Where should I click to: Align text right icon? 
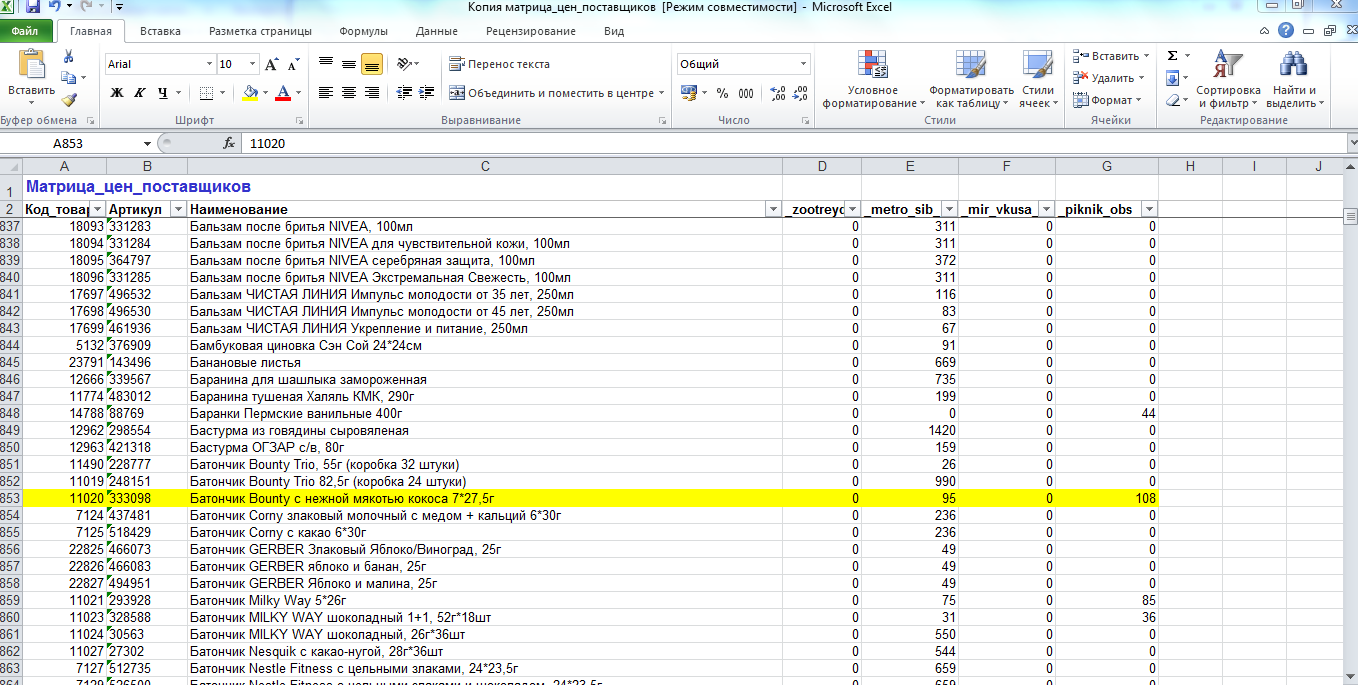pyautogui.click(x=372, y=93)
